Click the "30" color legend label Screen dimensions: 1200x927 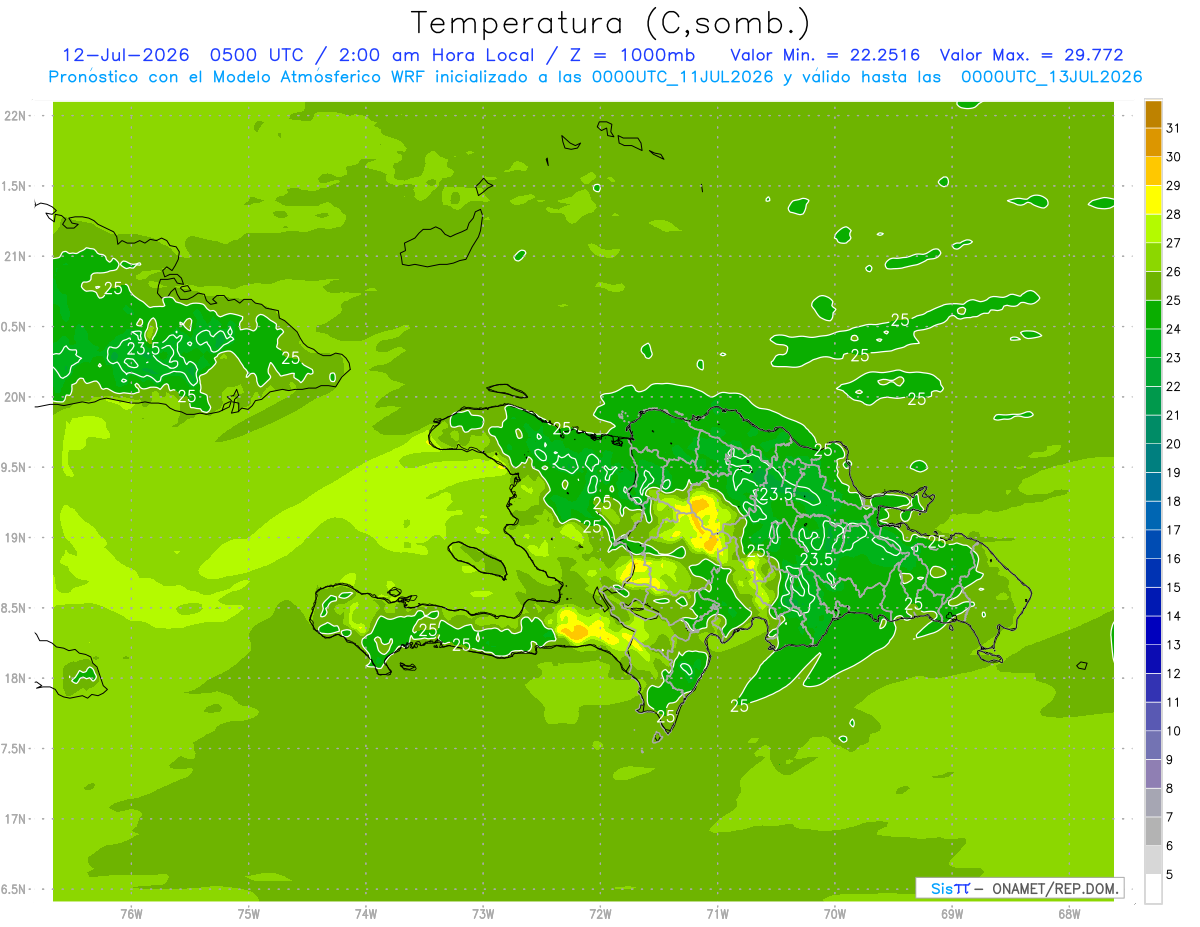[x=1173, y=157]
